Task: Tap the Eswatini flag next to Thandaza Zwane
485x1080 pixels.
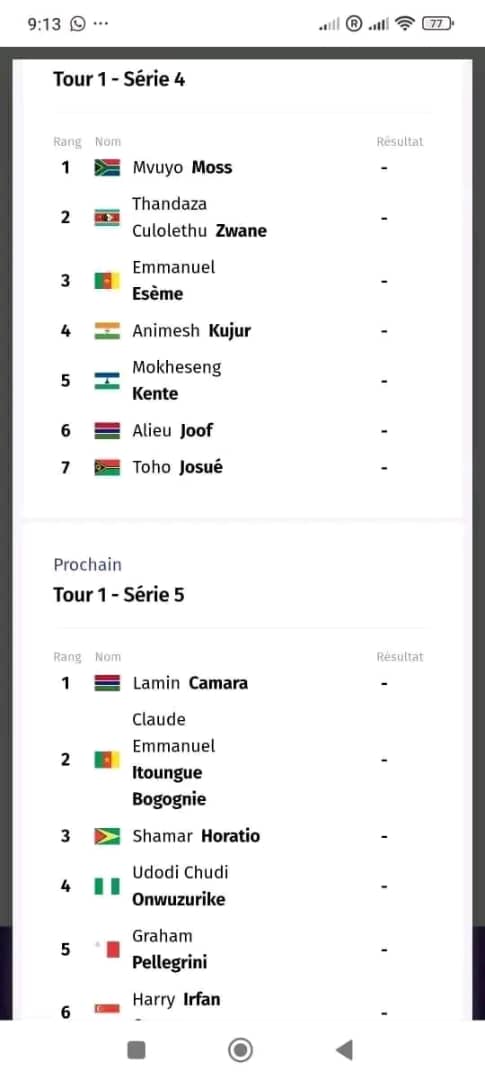Action: click(107, 218)
